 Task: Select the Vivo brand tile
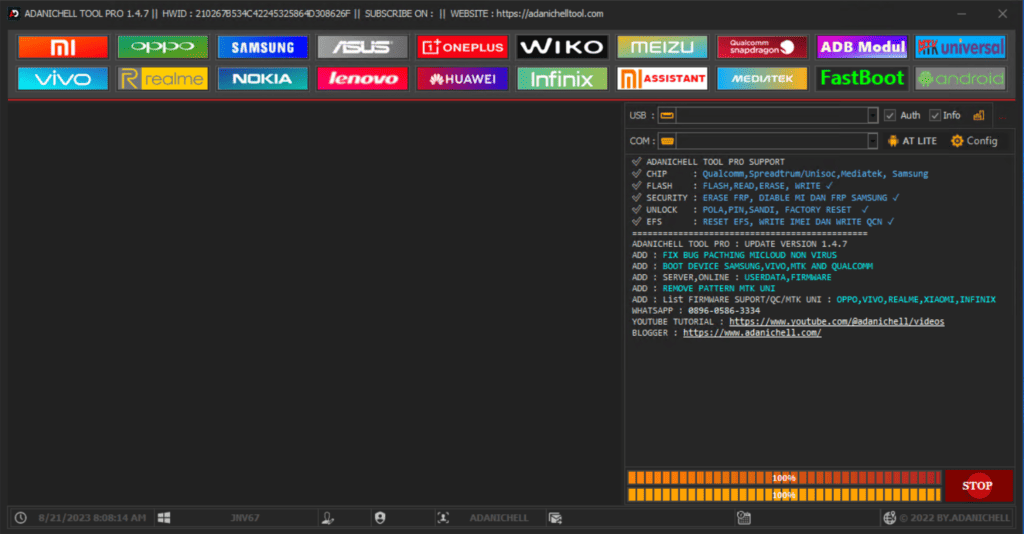[63, 79]
